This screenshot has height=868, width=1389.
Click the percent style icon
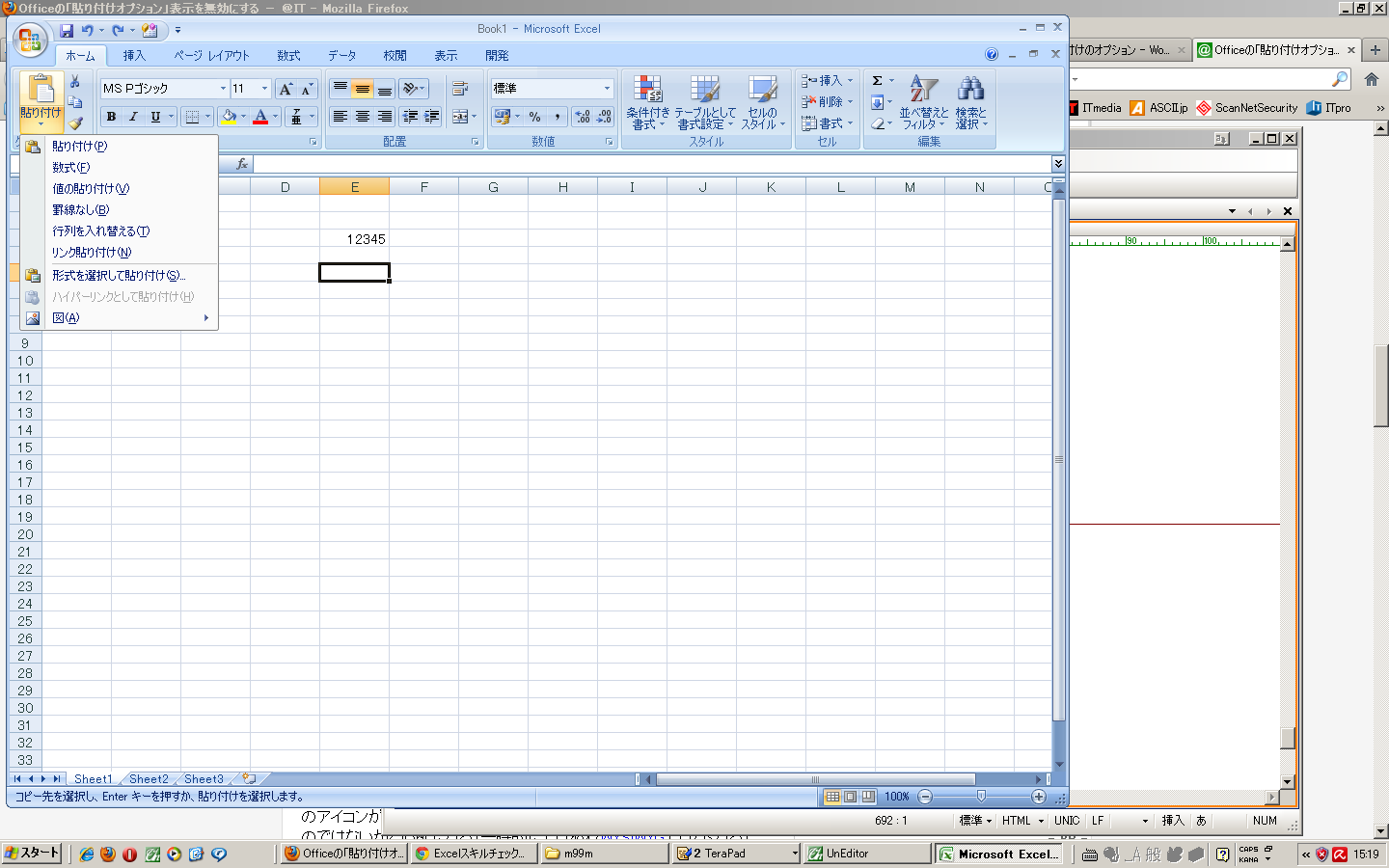tap(534, 117)
